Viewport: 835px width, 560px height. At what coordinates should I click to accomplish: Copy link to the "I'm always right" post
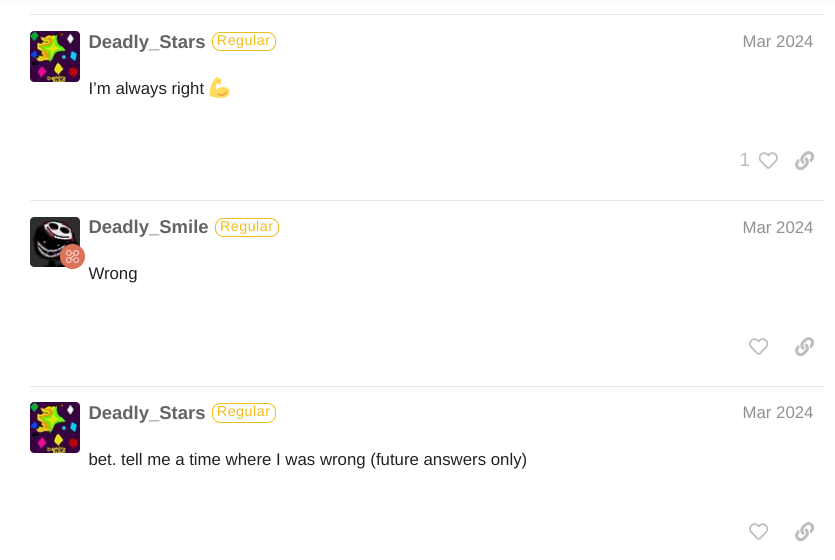(x=804, y=161)
